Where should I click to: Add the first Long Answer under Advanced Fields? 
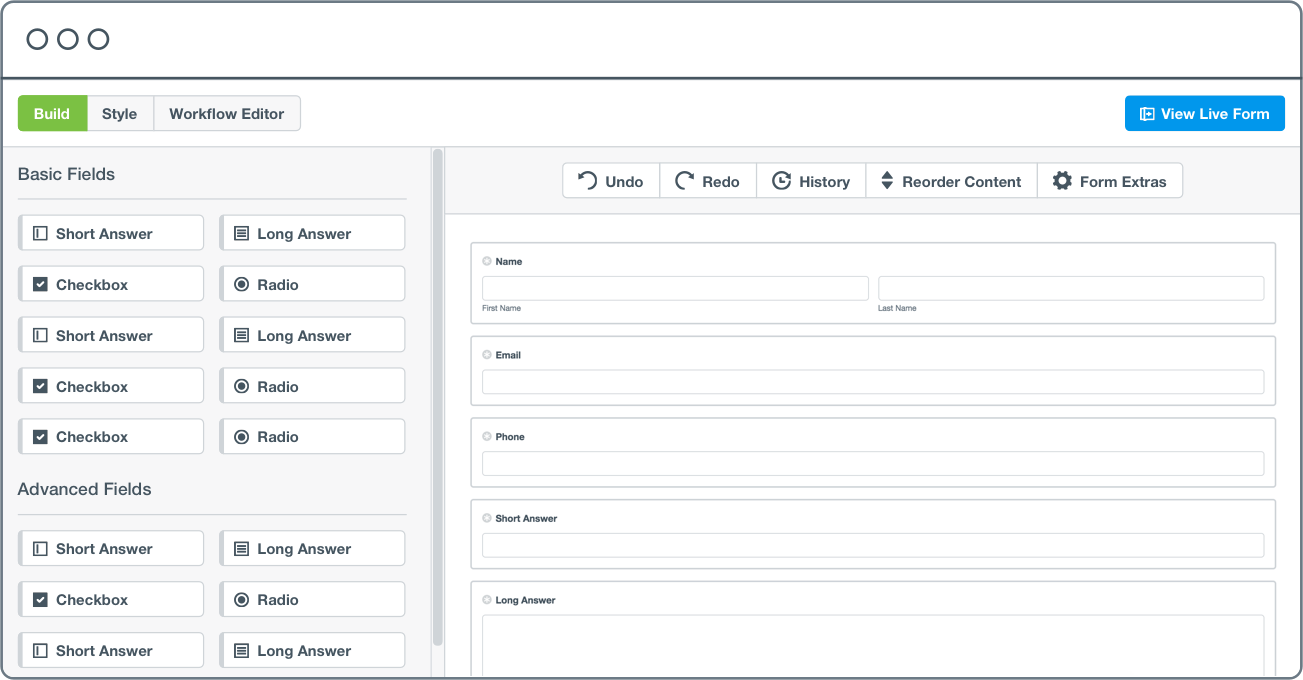click(312, 548)
